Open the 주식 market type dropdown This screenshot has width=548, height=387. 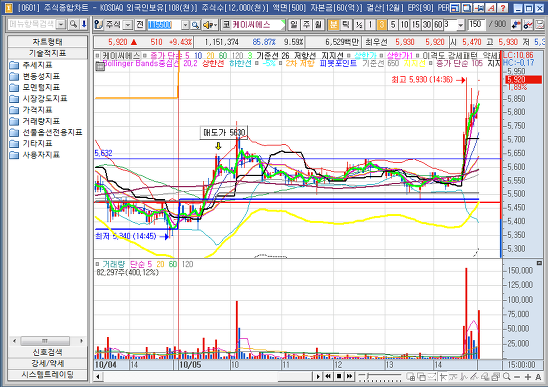[x=128, y=25]
